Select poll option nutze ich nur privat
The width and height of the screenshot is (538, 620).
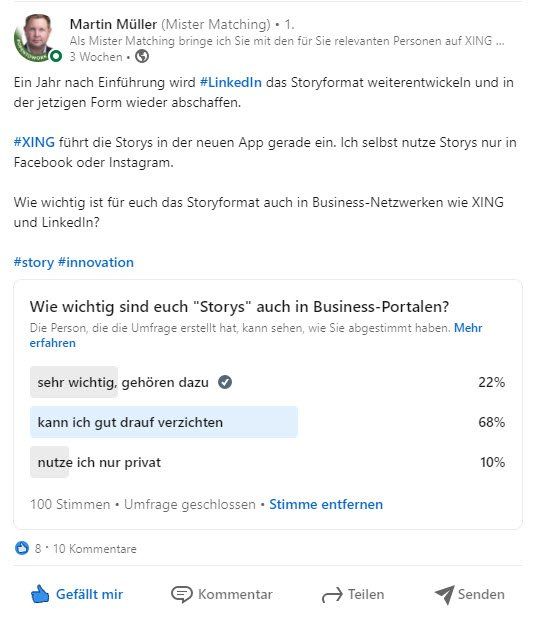pyautogui.click(x=268, y=462)
